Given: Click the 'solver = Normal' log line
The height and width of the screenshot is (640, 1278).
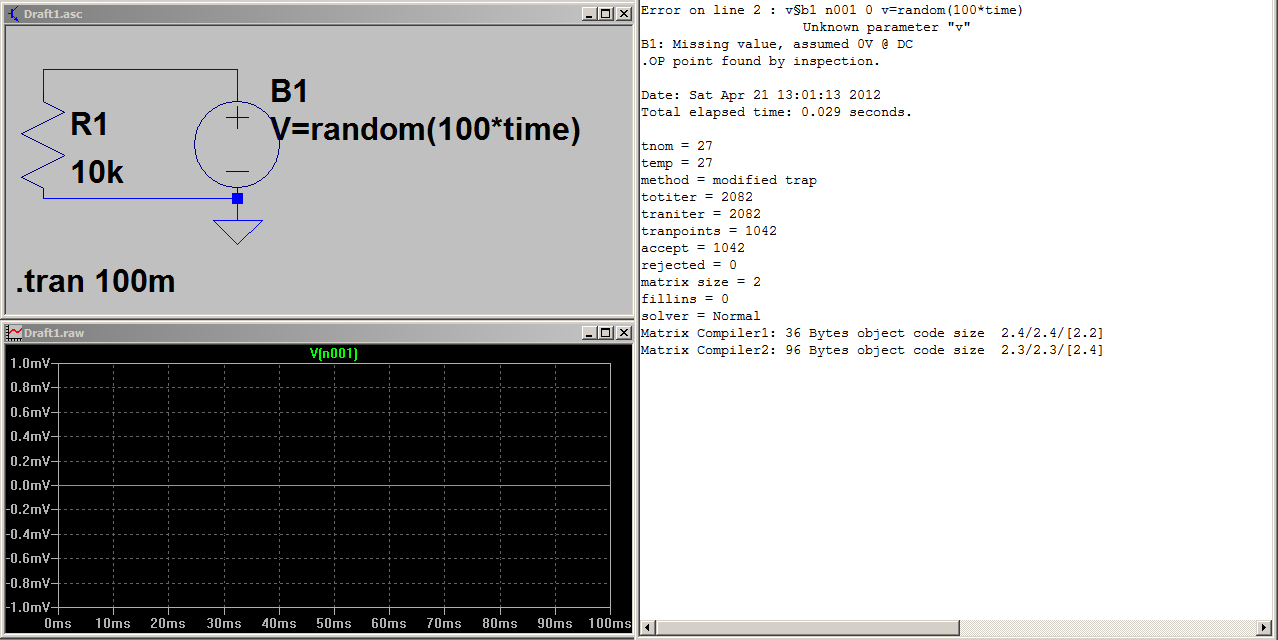Looking at the screenshot, I should [701, 316].
